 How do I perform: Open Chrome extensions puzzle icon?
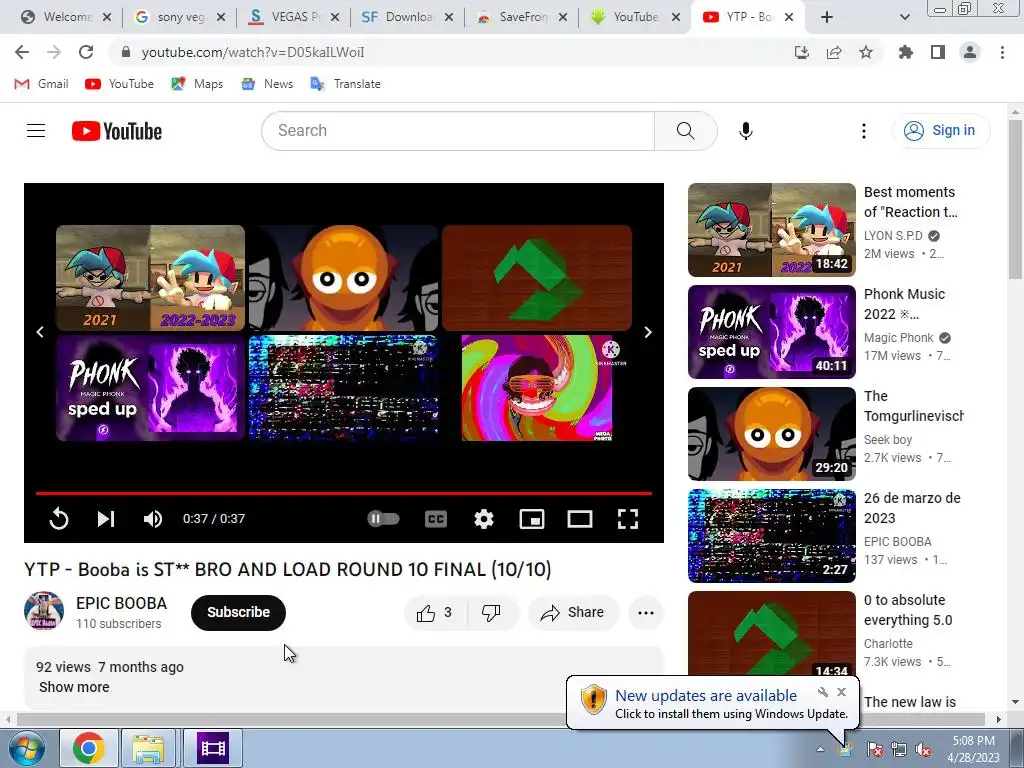coord(906,52)
